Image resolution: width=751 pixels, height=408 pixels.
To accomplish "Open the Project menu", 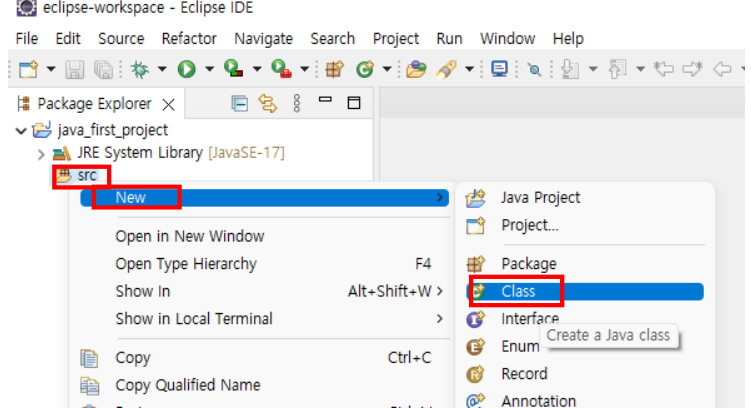I will [x=396, y=38].
